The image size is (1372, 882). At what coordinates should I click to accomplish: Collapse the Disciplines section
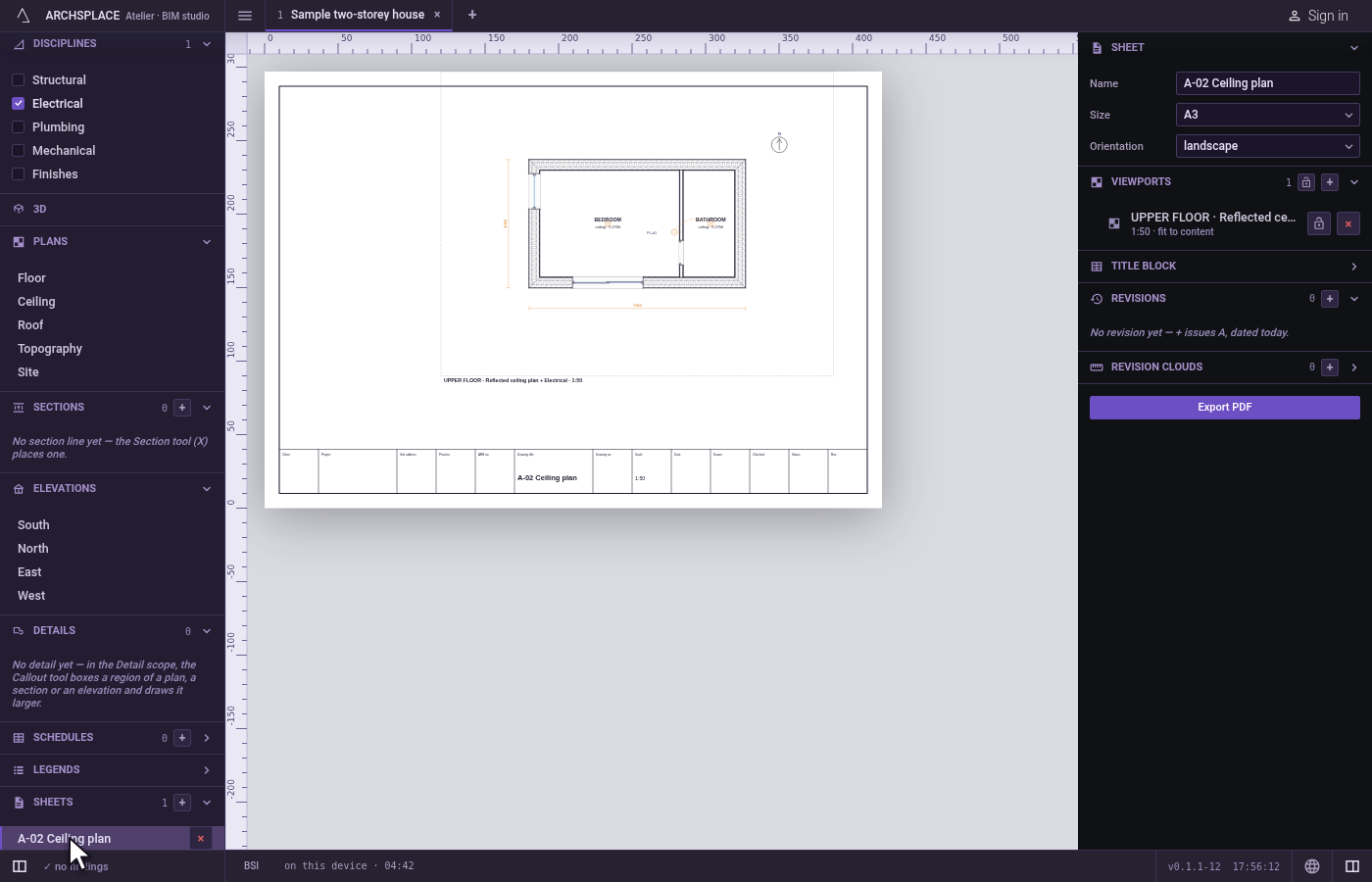pos(207,44)
